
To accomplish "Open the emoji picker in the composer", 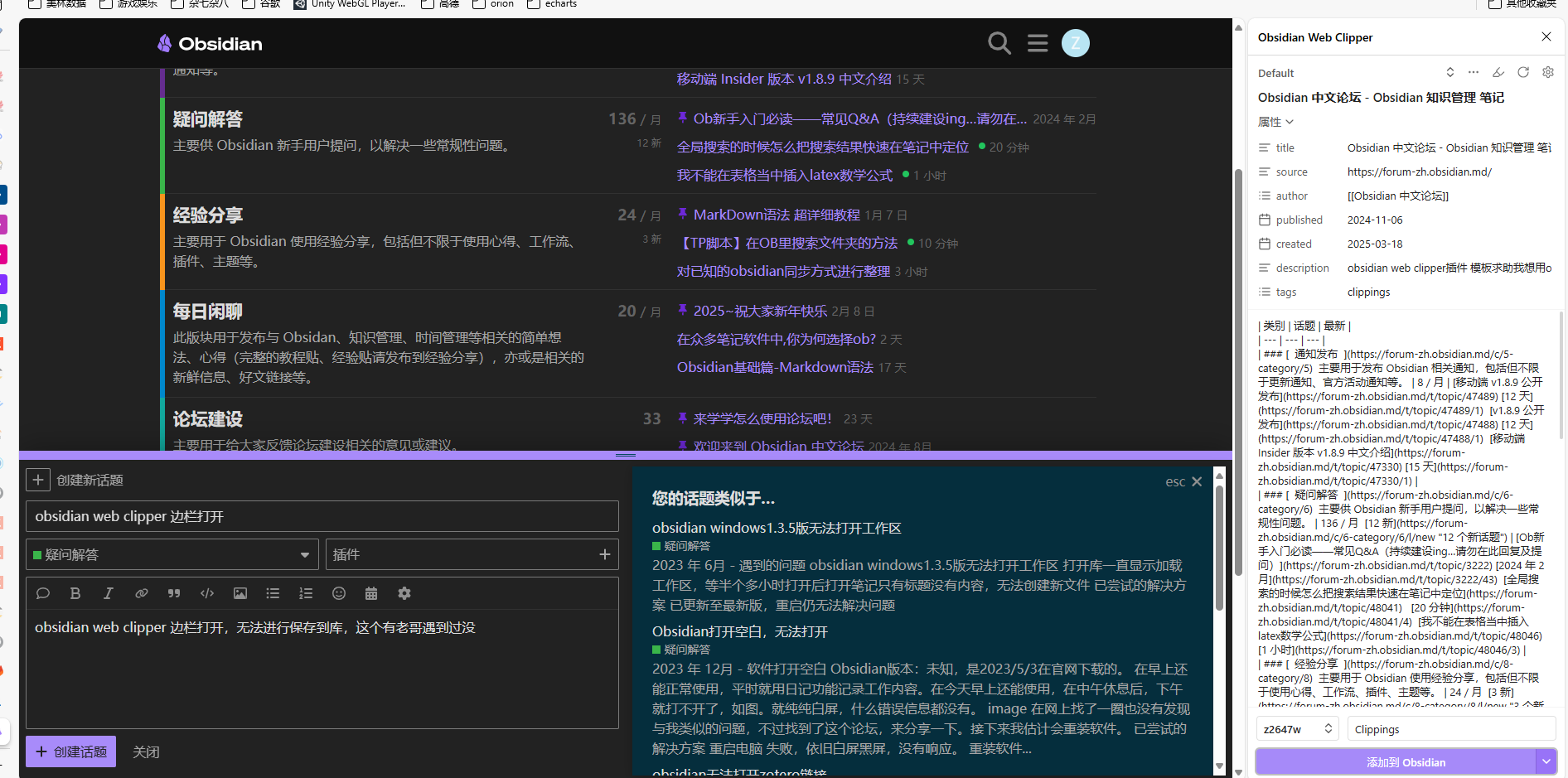I will tap(339, 593).
